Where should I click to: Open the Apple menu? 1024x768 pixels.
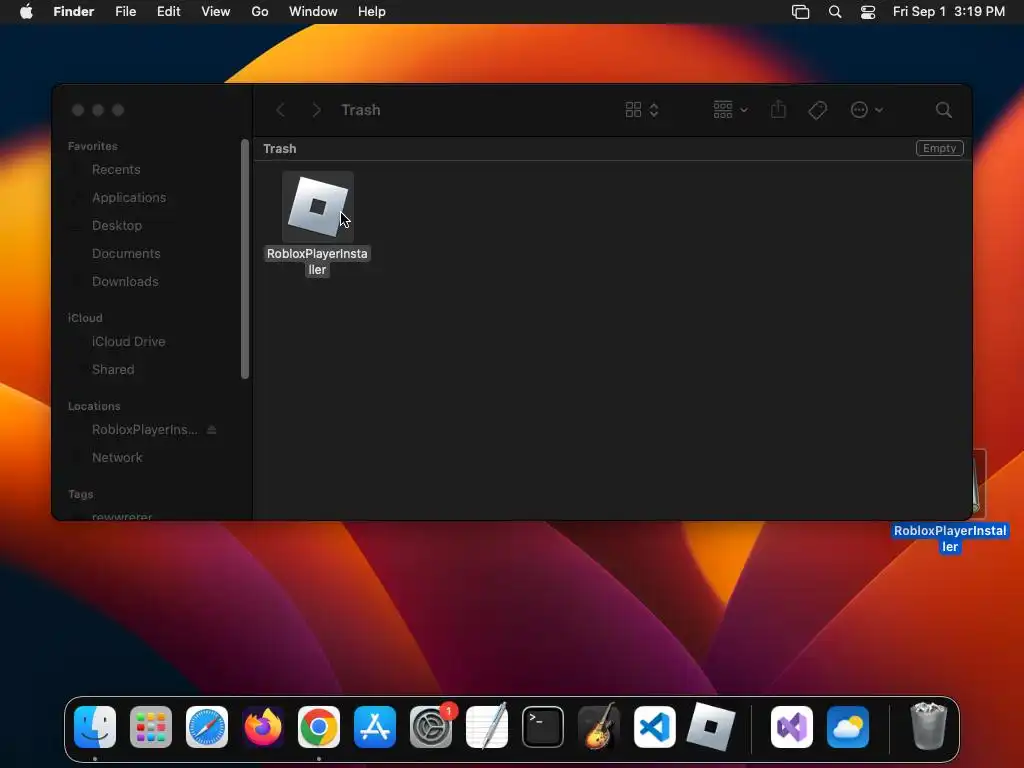point(26,12)
